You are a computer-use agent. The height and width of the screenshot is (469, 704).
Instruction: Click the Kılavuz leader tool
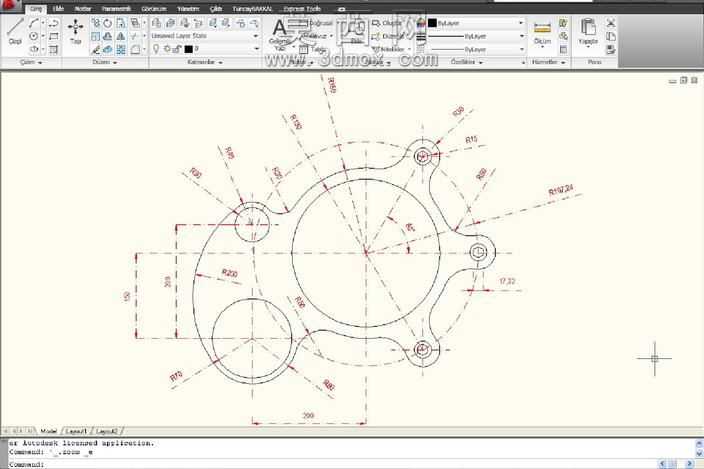[x=314, y=36]
